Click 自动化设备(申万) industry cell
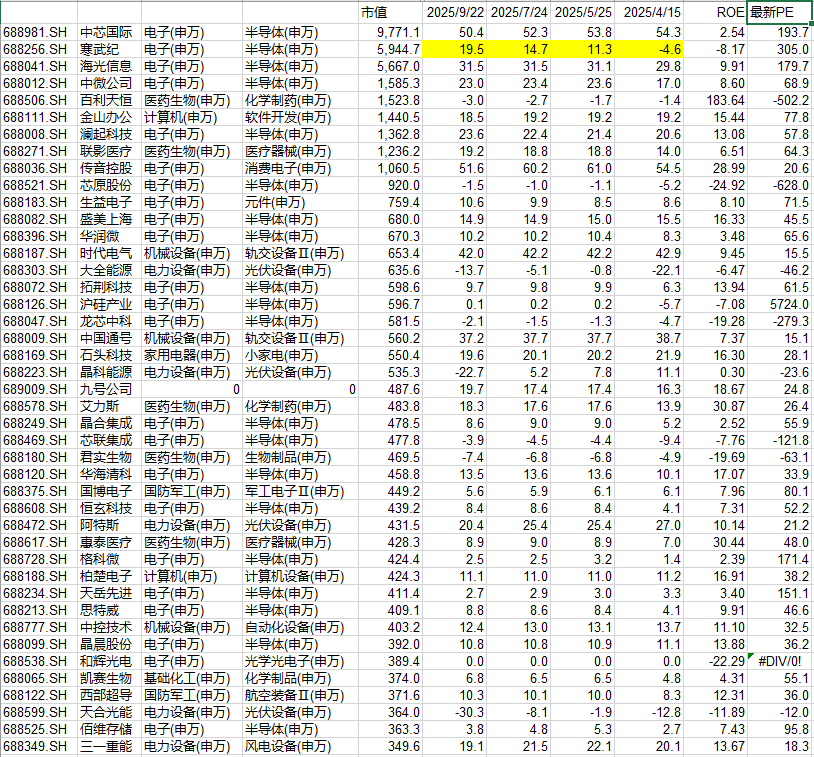The height and width of the screenshot is (757, 814). pos(300,628)
